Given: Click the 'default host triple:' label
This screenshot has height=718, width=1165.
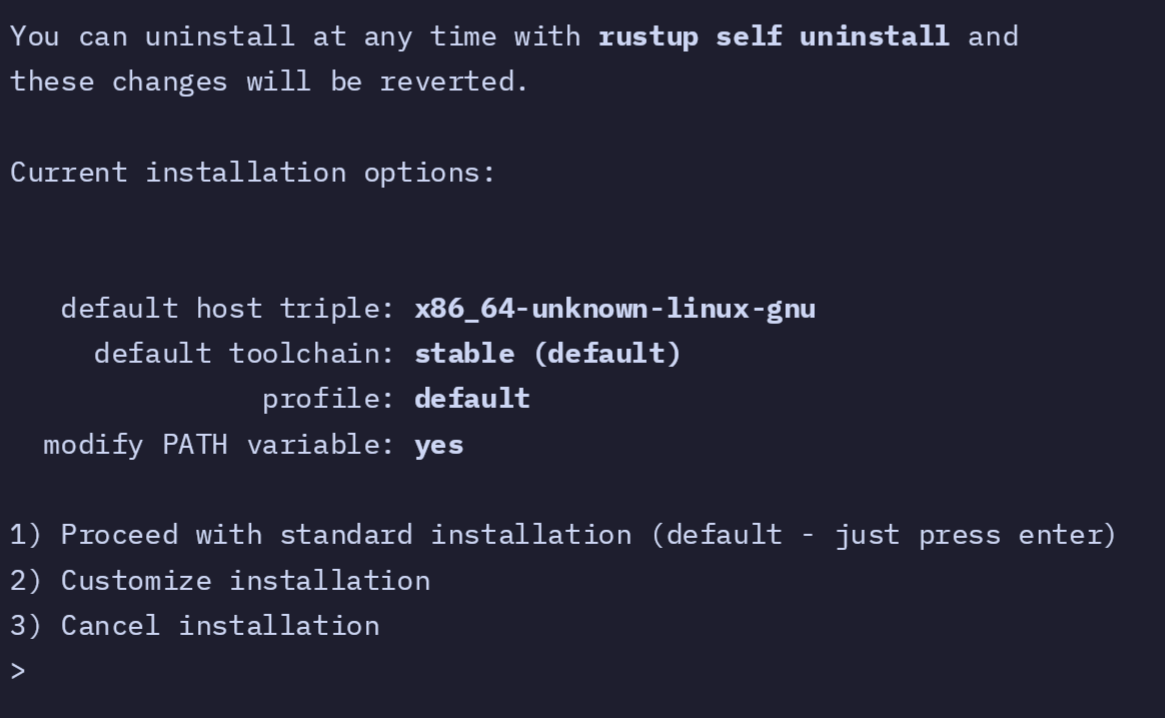Looking at the screenshot, I should pos(228,308).
